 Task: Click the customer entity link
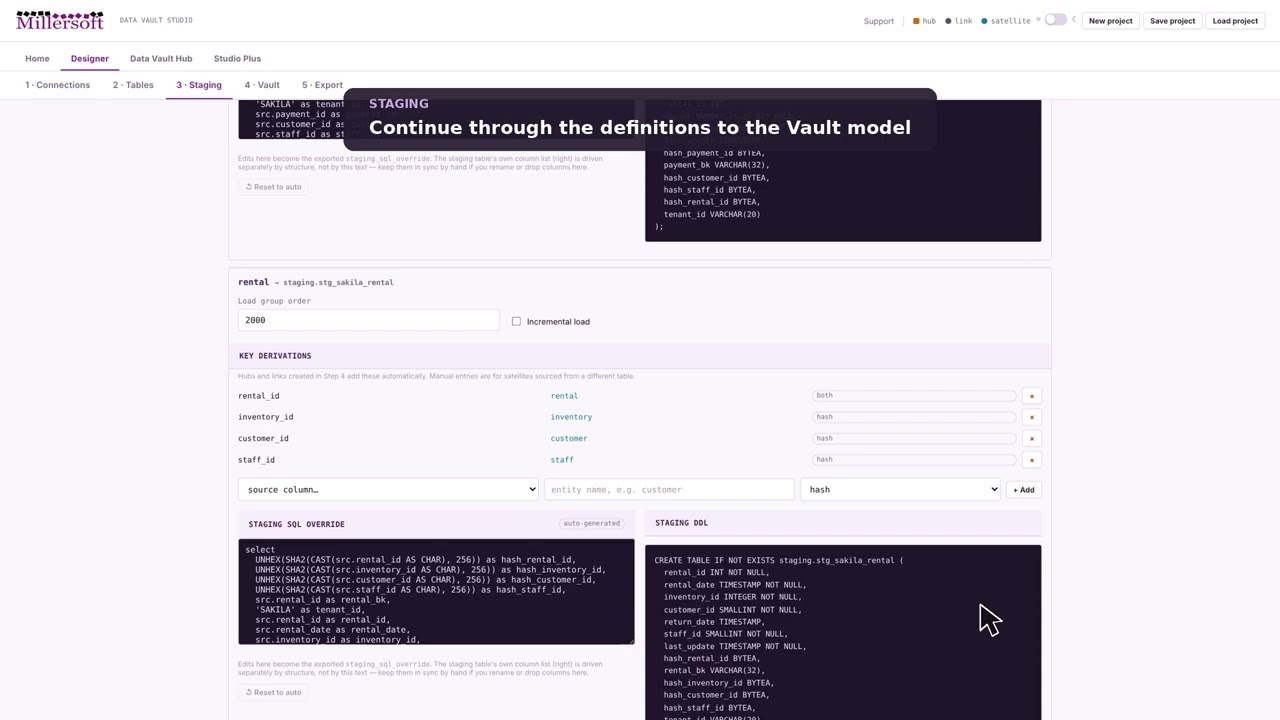[x=569, y=438]
